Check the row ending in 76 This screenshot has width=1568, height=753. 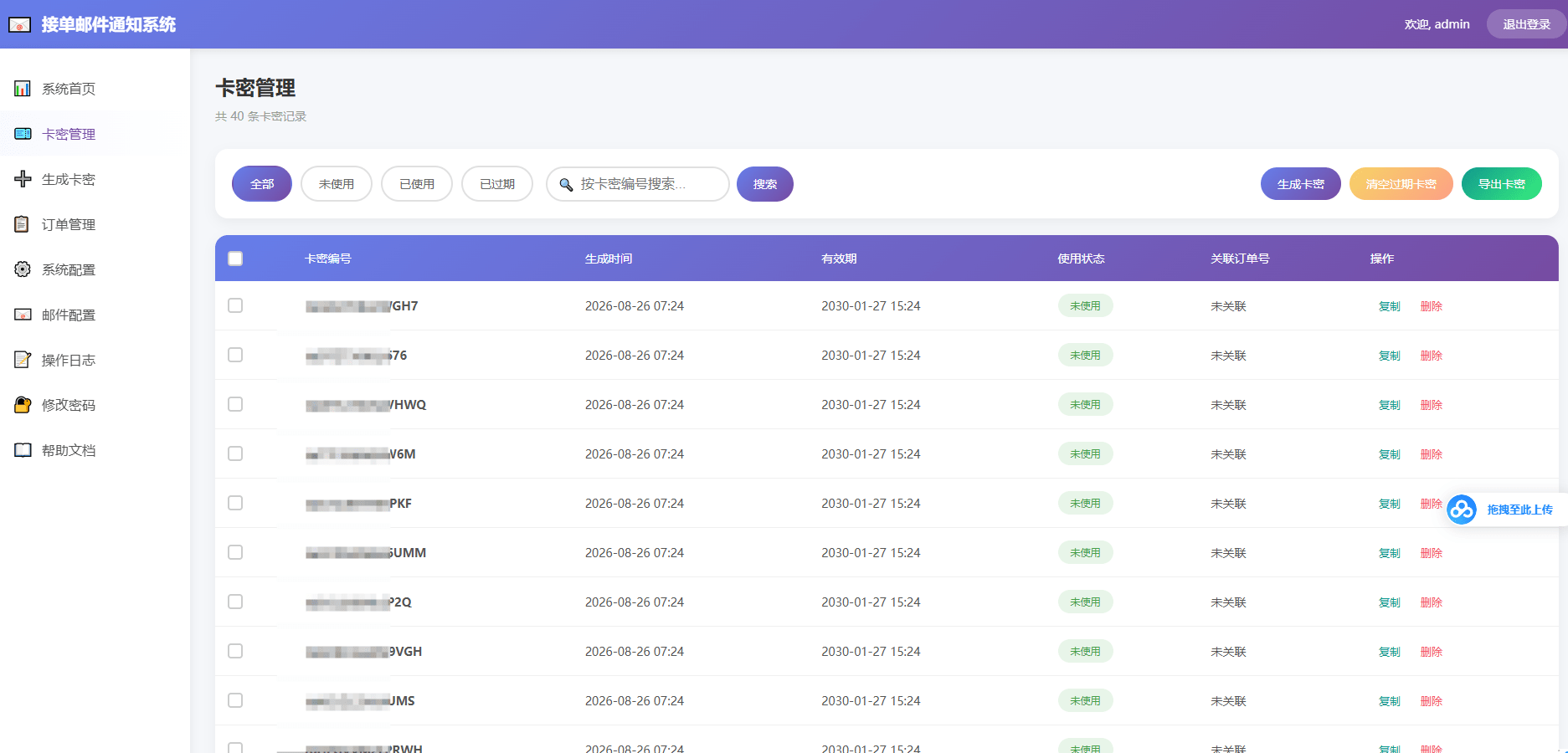tap(235, 355)
